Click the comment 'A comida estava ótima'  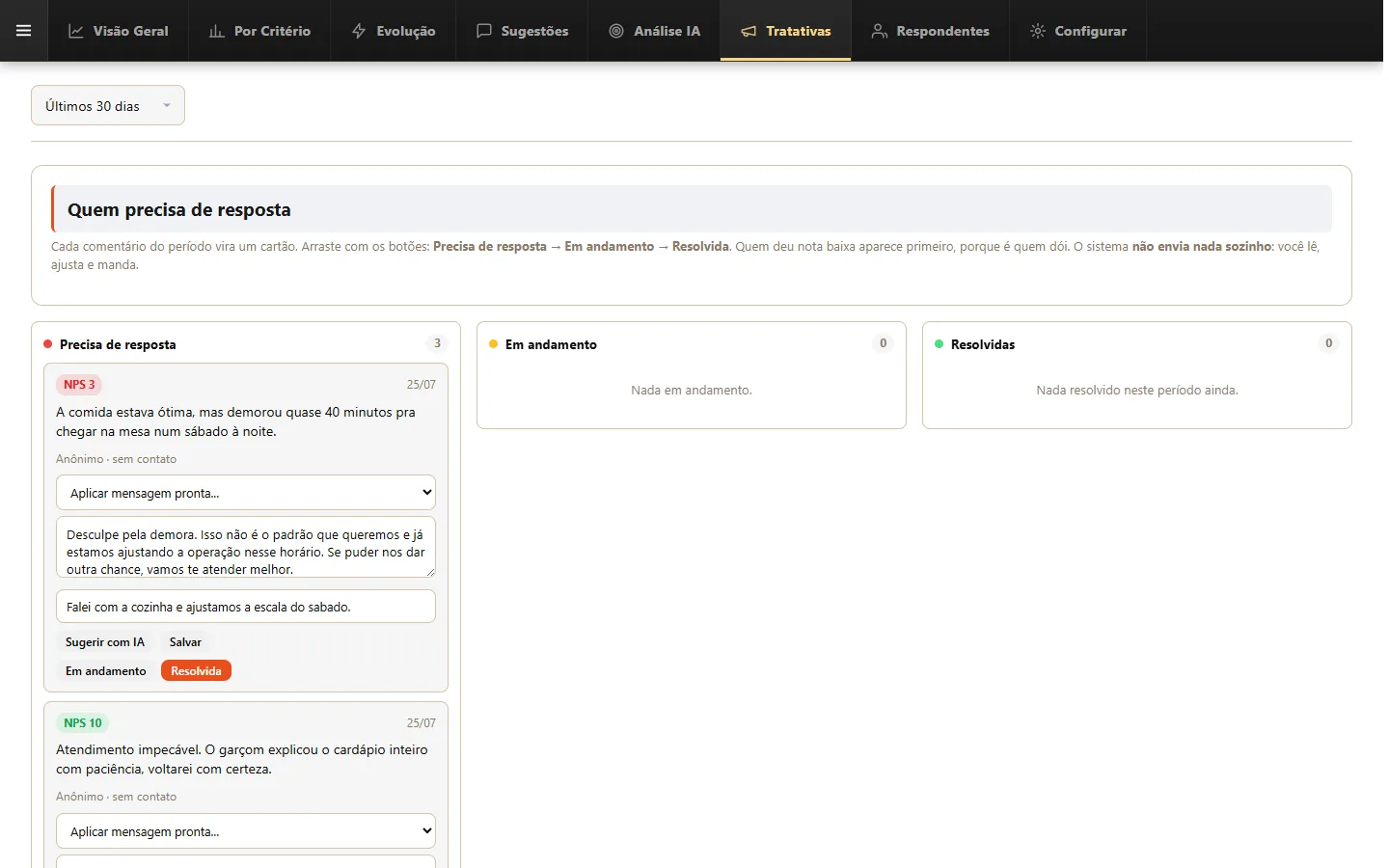[235, 421]
